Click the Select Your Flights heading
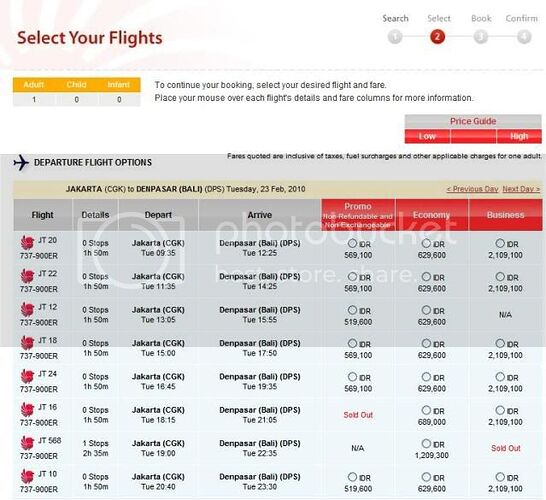This screenshot has width=546, height=500. pyautogui.click(x=90, y=38)
